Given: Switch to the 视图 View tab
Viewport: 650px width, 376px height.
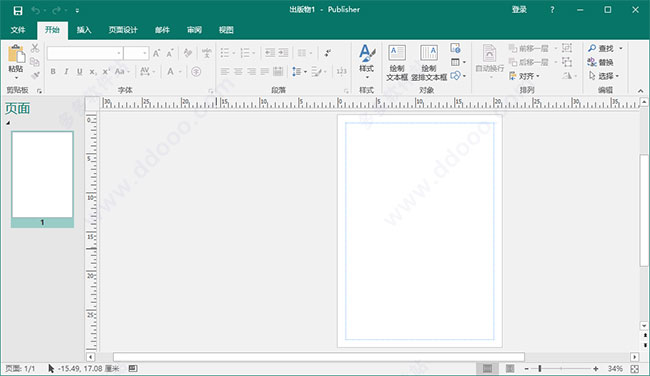Looking at the screenshot, I should (226, 30).
